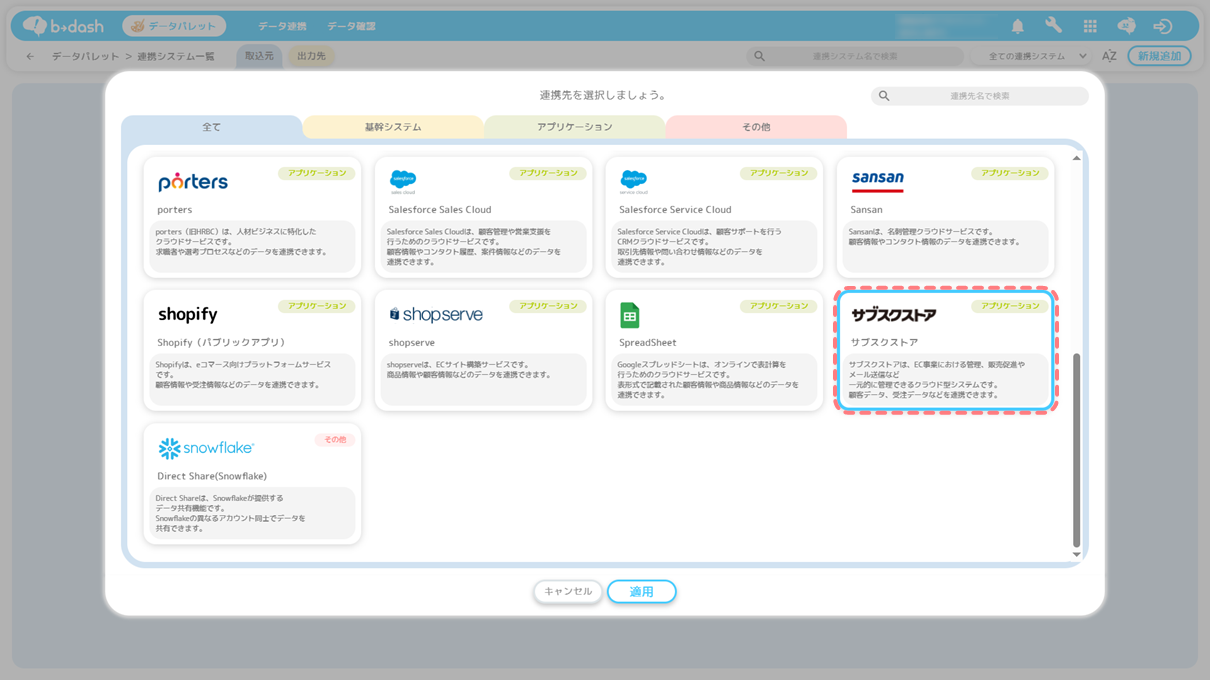Image resolution: width=1210 pixels, height=680 pixels.
Task: Open the データ連携 menu
Action: [x=282, y=26]
